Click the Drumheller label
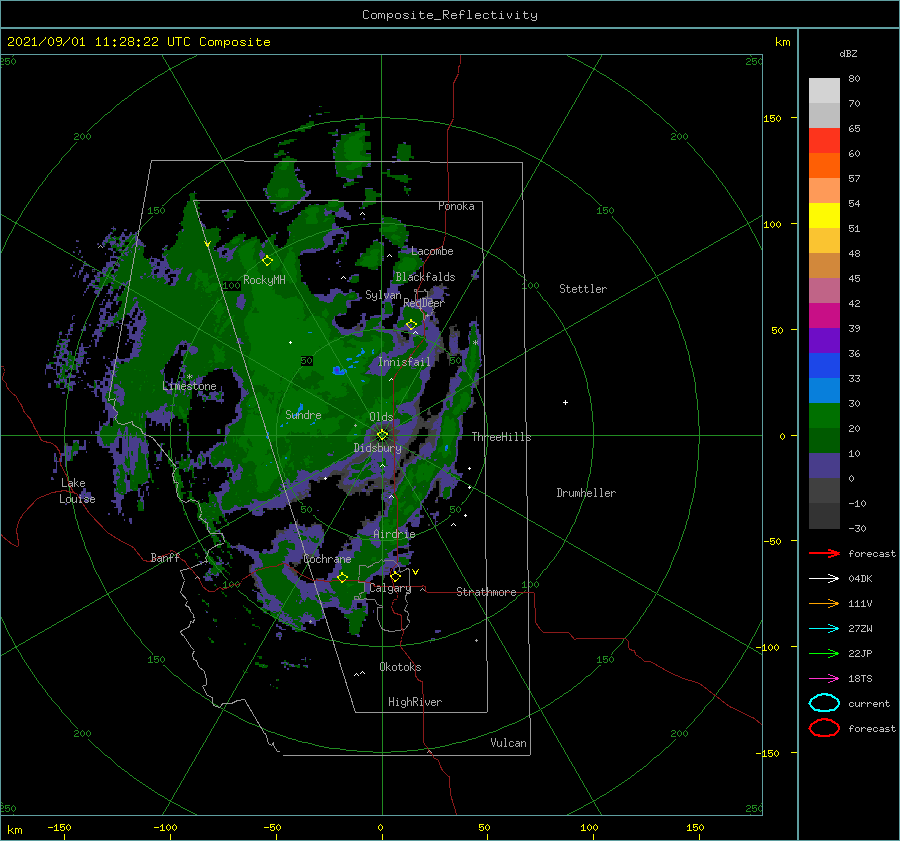900x841 pixels. (586, 493)
